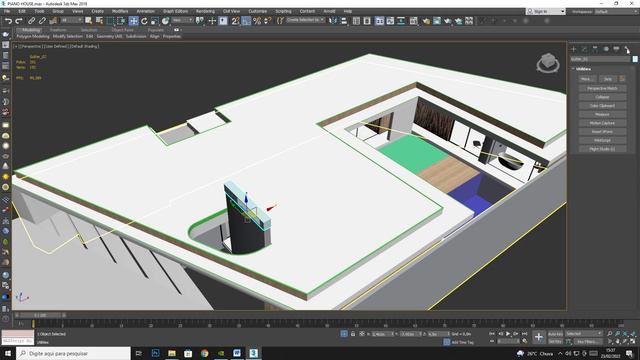
Task: Click the Motion Capture utility button
Action: coord(602,123)
